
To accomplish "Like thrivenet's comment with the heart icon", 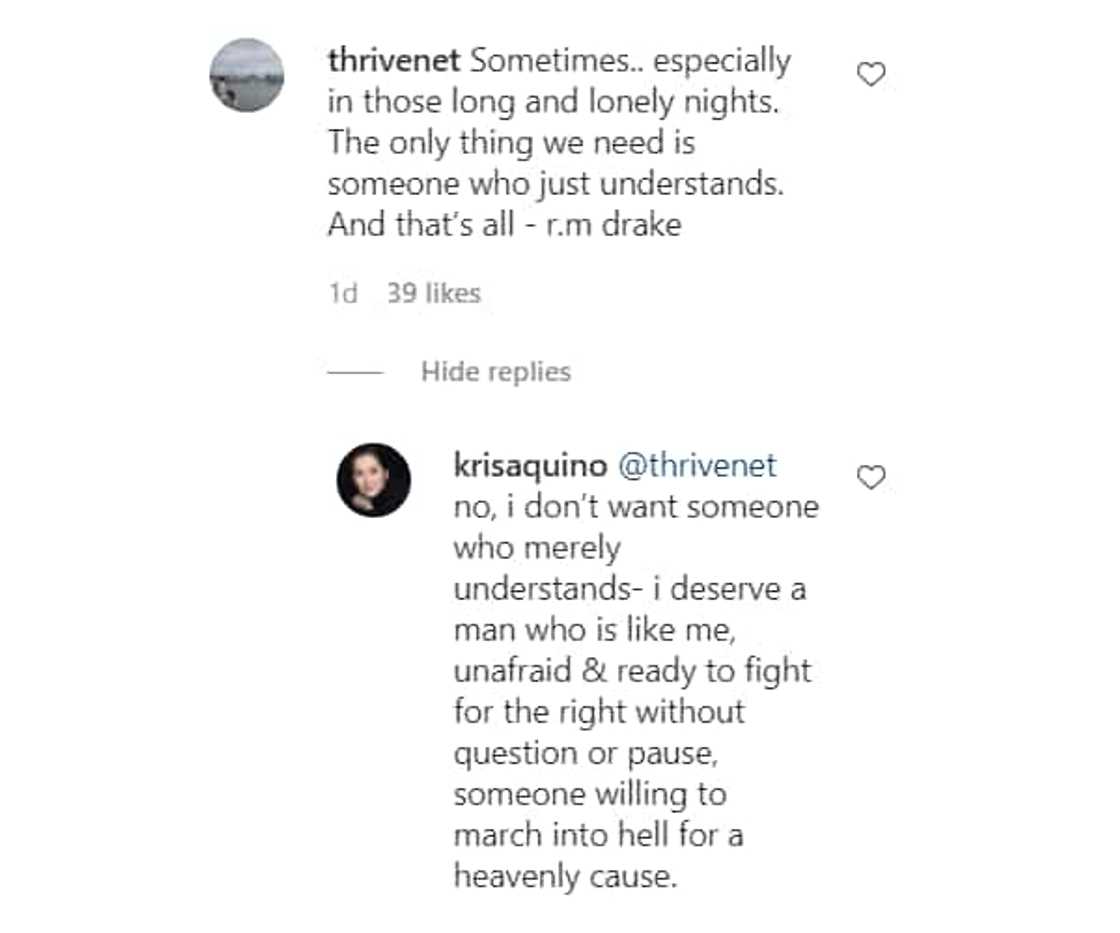I will pos(872,74).
